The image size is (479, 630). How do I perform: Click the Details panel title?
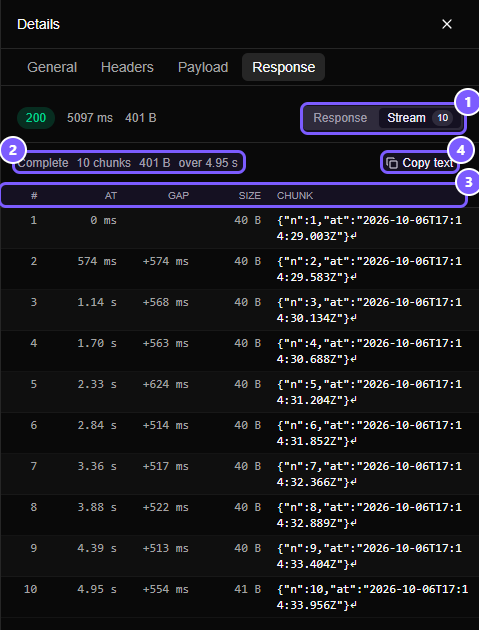point(39,24)
